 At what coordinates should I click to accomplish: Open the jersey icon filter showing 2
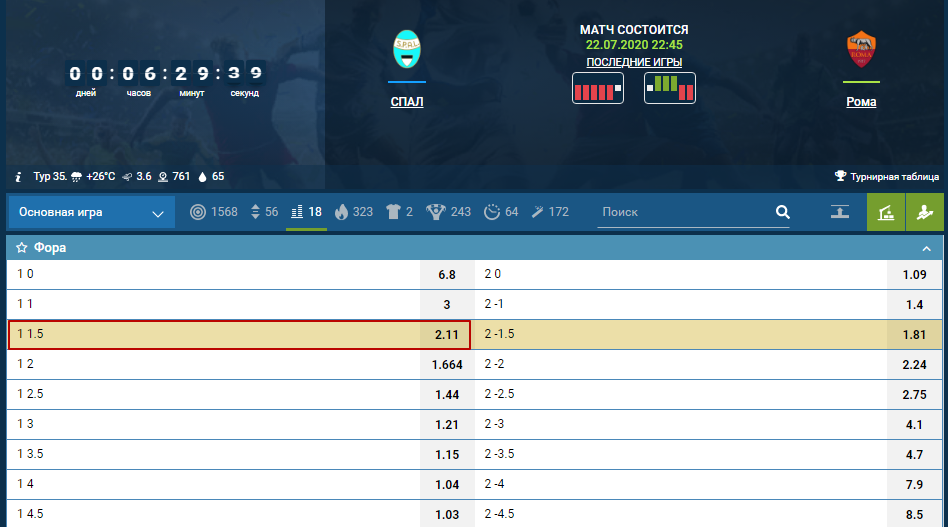coord(400,212)
